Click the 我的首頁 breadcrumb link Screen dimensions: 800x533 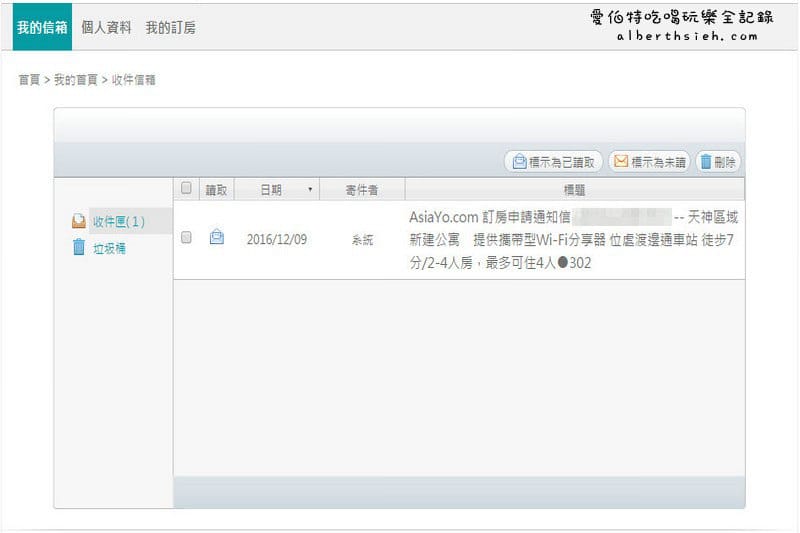tap(76, 80)
